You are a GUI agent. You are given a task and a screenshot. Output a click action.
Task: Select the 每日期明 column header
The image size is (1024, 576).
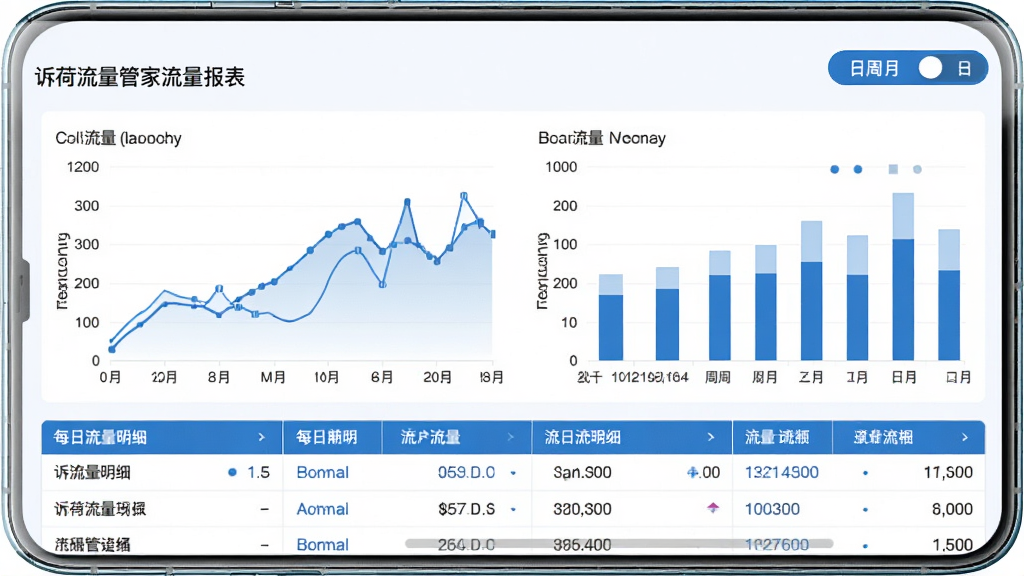click(327, 437)
